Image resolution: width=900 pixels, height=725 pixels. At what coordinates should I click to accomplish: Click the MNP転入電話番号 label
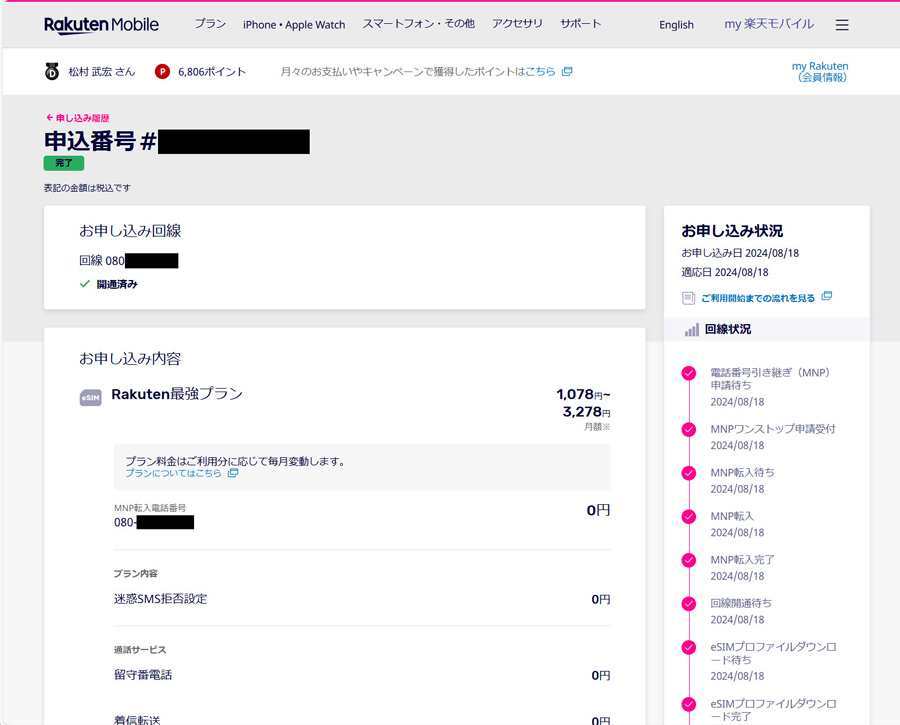pos(150,508)
